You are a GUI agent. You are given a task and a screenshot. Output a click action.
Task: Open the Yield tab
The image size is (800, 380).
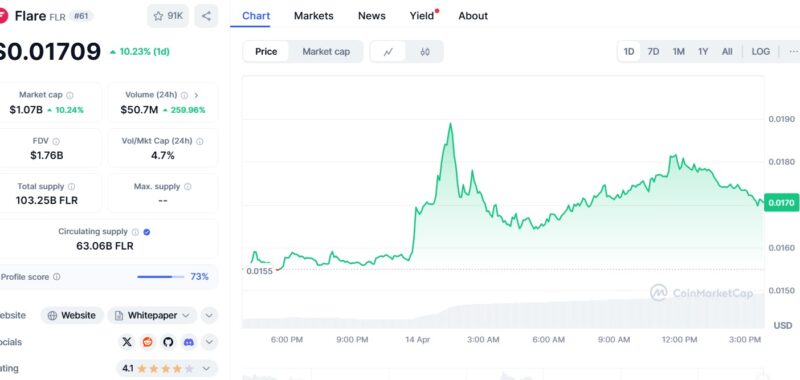click(x=422, y=16)
